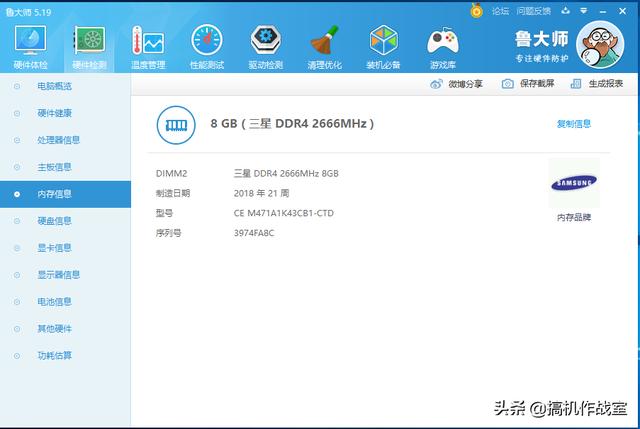This screenshot has height=429, width=640.
Task: Select 显卡信息 in sidebar
Action: click(x=65, y=248)
